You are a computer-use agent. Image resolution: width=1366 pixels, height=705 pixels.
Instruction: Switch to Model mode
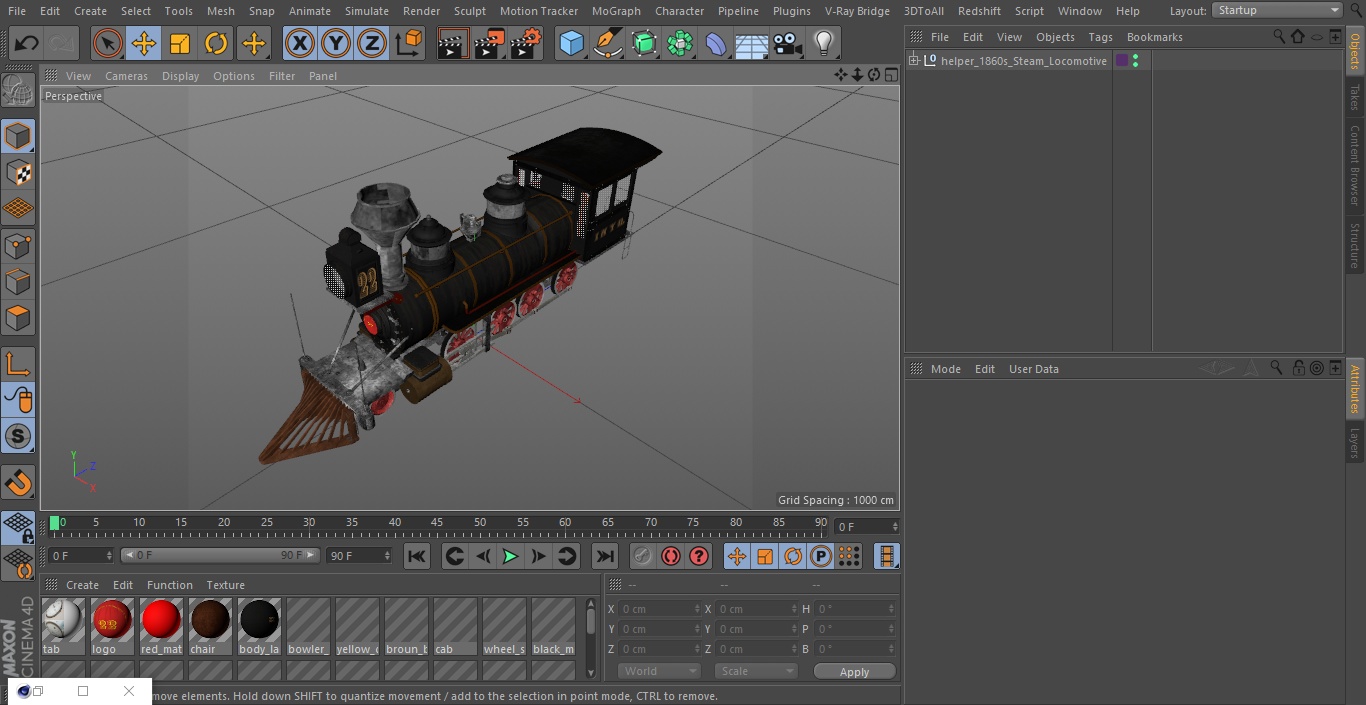[x=18, y=136]
